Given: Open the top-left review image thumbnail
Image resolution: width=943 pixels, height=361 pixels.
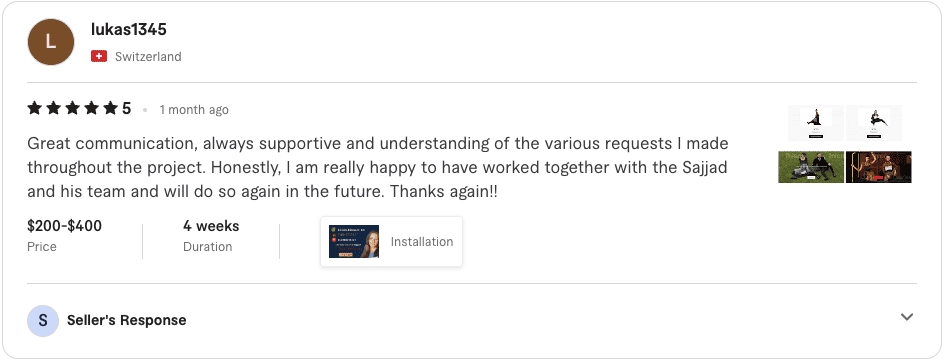Looking at the screenshot, I should tap(816, 123).
